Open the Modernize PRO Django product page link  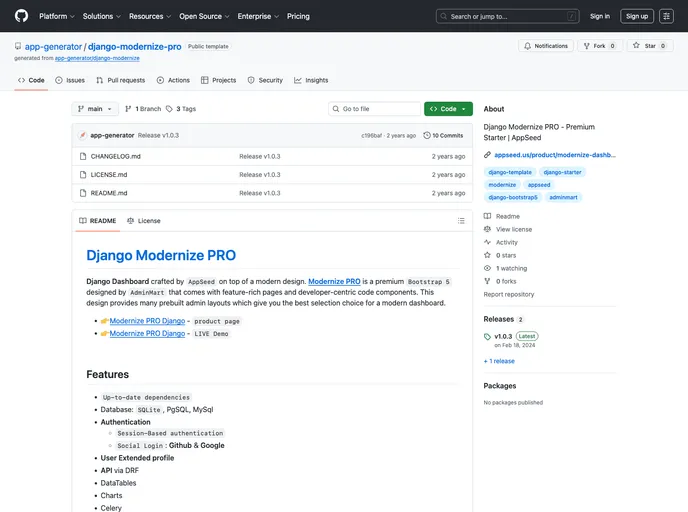(x=147, y=321)
